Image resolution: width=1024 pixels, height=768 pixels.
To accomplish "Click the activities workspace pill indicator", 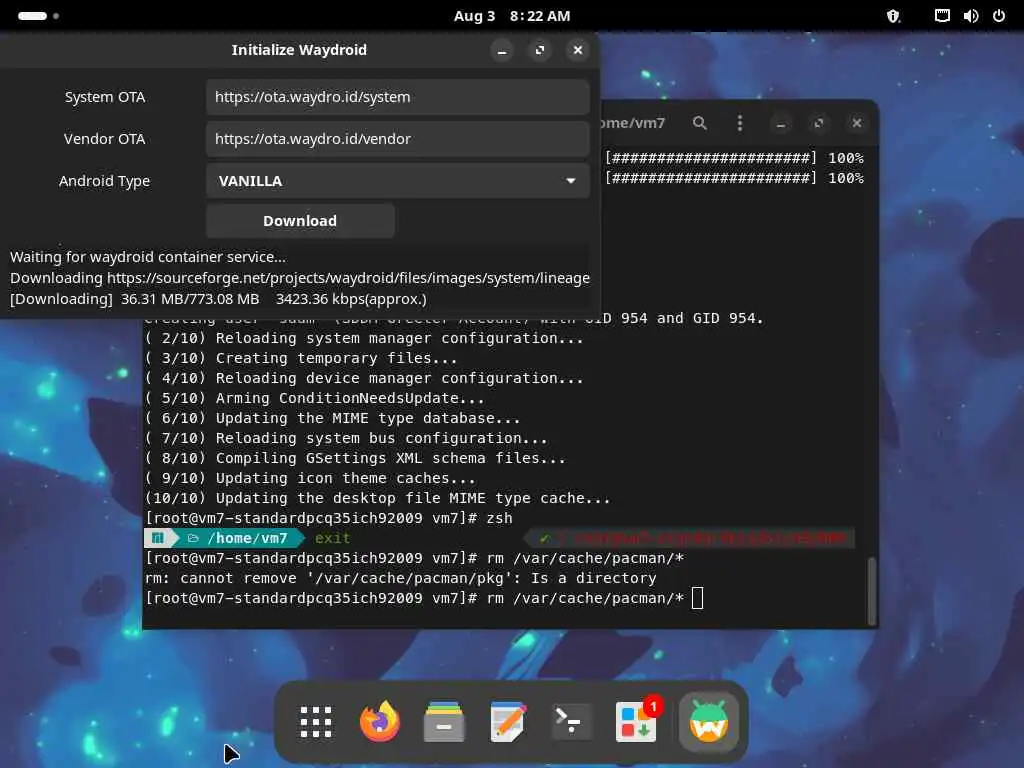I will click(x=33, y=16).
